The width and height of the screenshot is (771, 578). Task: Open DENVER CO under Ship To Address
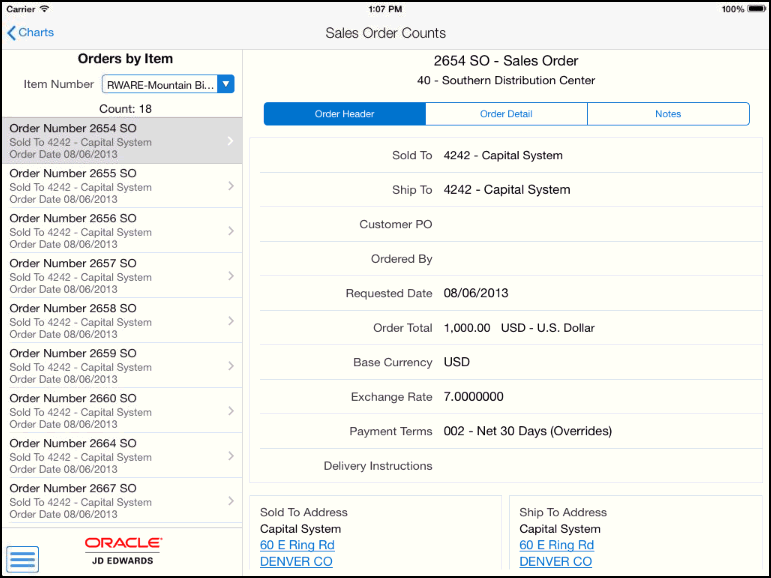coord(556,561)
